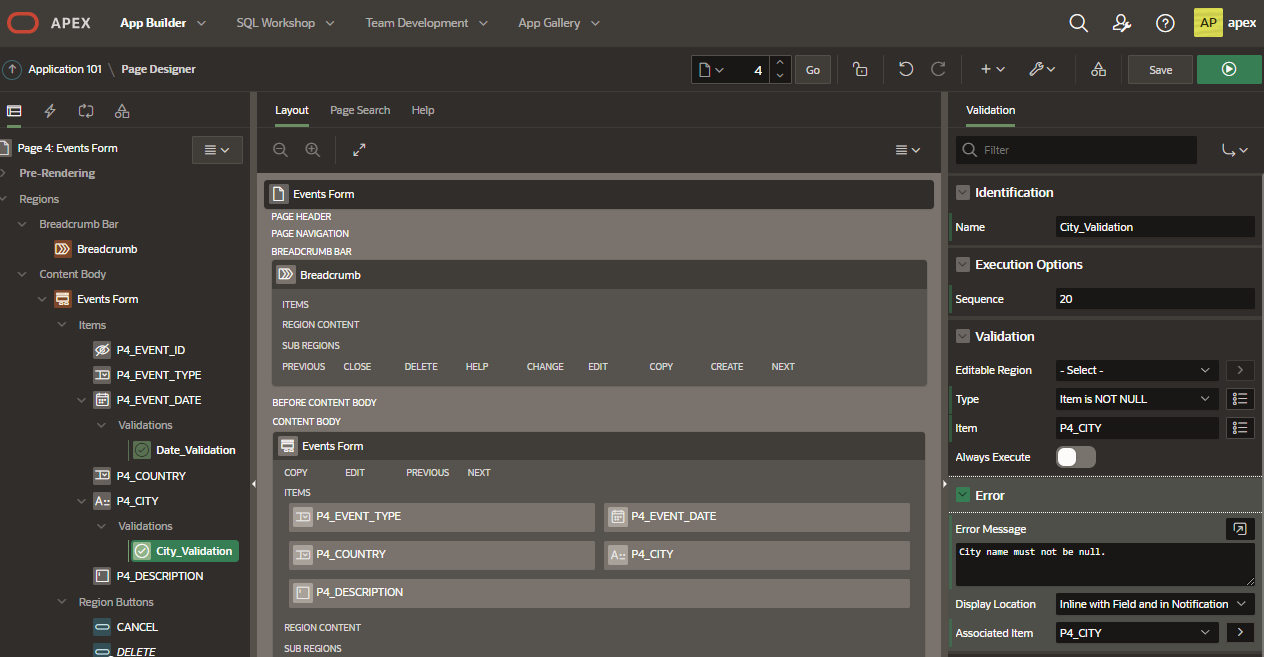This screenshot has height=657, width=1264.
Task: Click the property Filter search field
Action: coord(1076,150)
